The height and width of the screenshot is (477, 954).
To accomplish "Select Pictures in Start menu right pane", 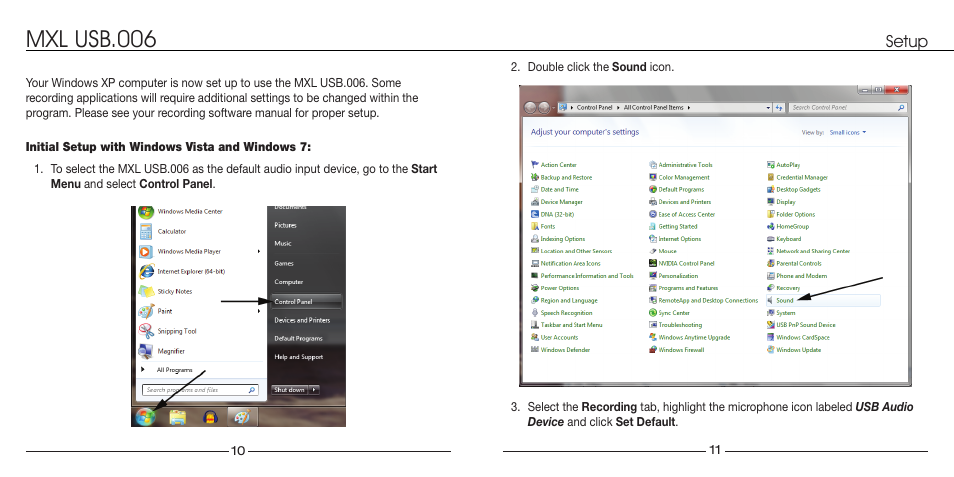I will (285, 225).
